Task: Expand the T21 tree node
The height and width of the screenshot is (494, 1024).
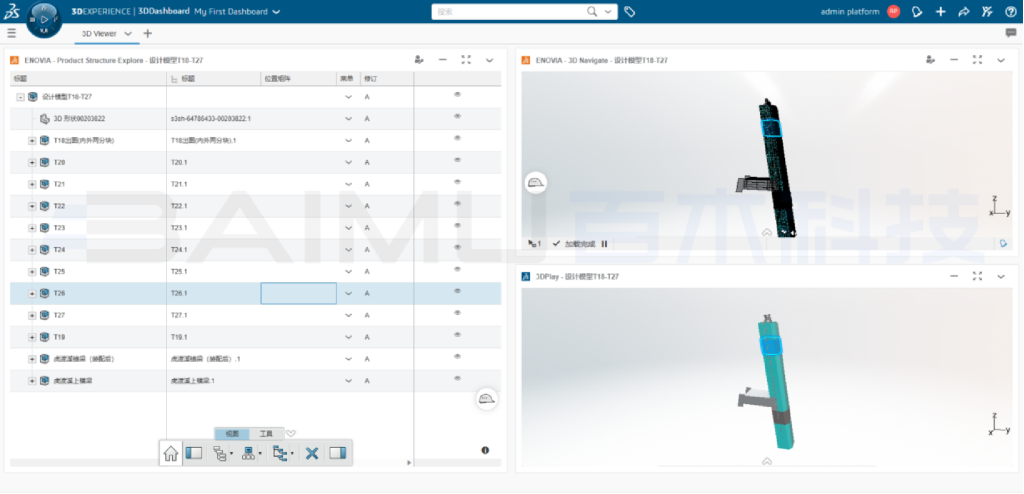Action: click(32, 184)
